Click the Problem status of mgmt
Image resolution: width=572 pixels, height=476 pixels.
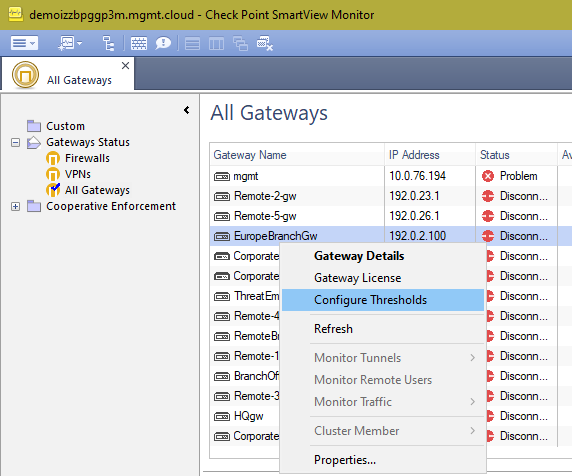coord(518,176)
